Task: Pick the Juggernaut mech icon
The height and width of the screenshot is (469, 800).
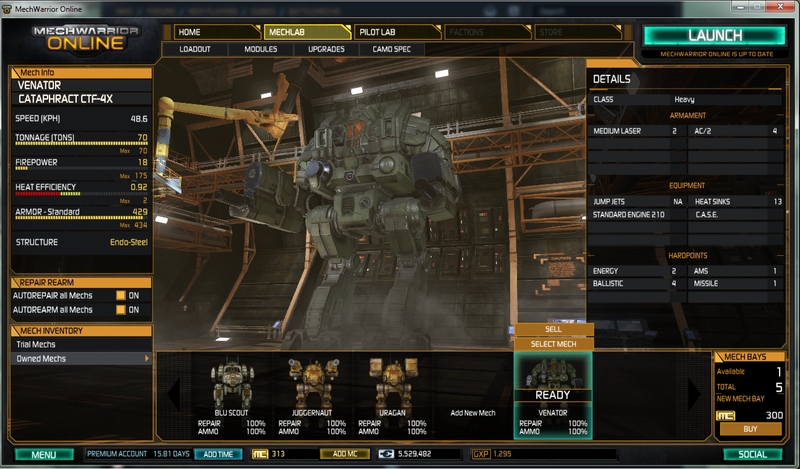Action: pyautogui.click(x=307, y=383)
